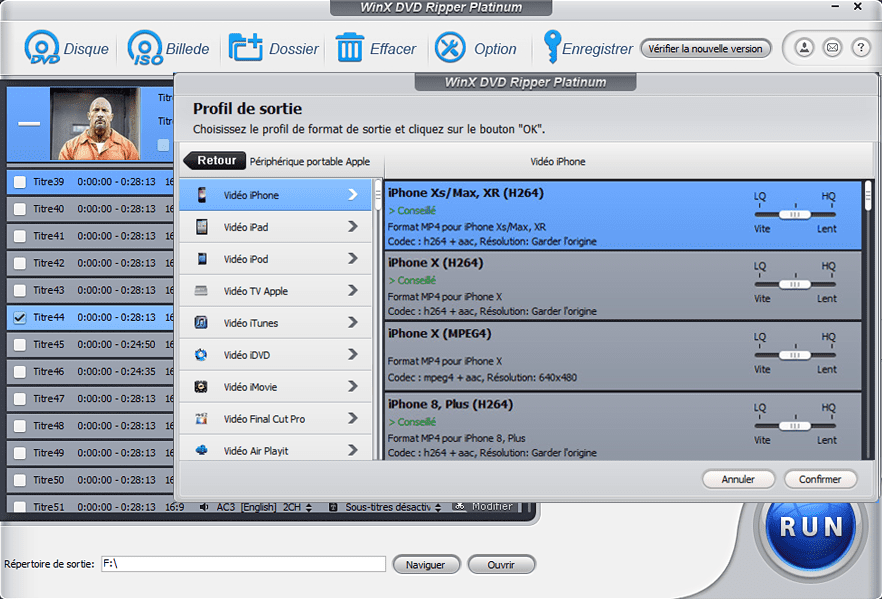Click the email envelope round icon
The width and height of the screenshot is (882, 599).
832,48
